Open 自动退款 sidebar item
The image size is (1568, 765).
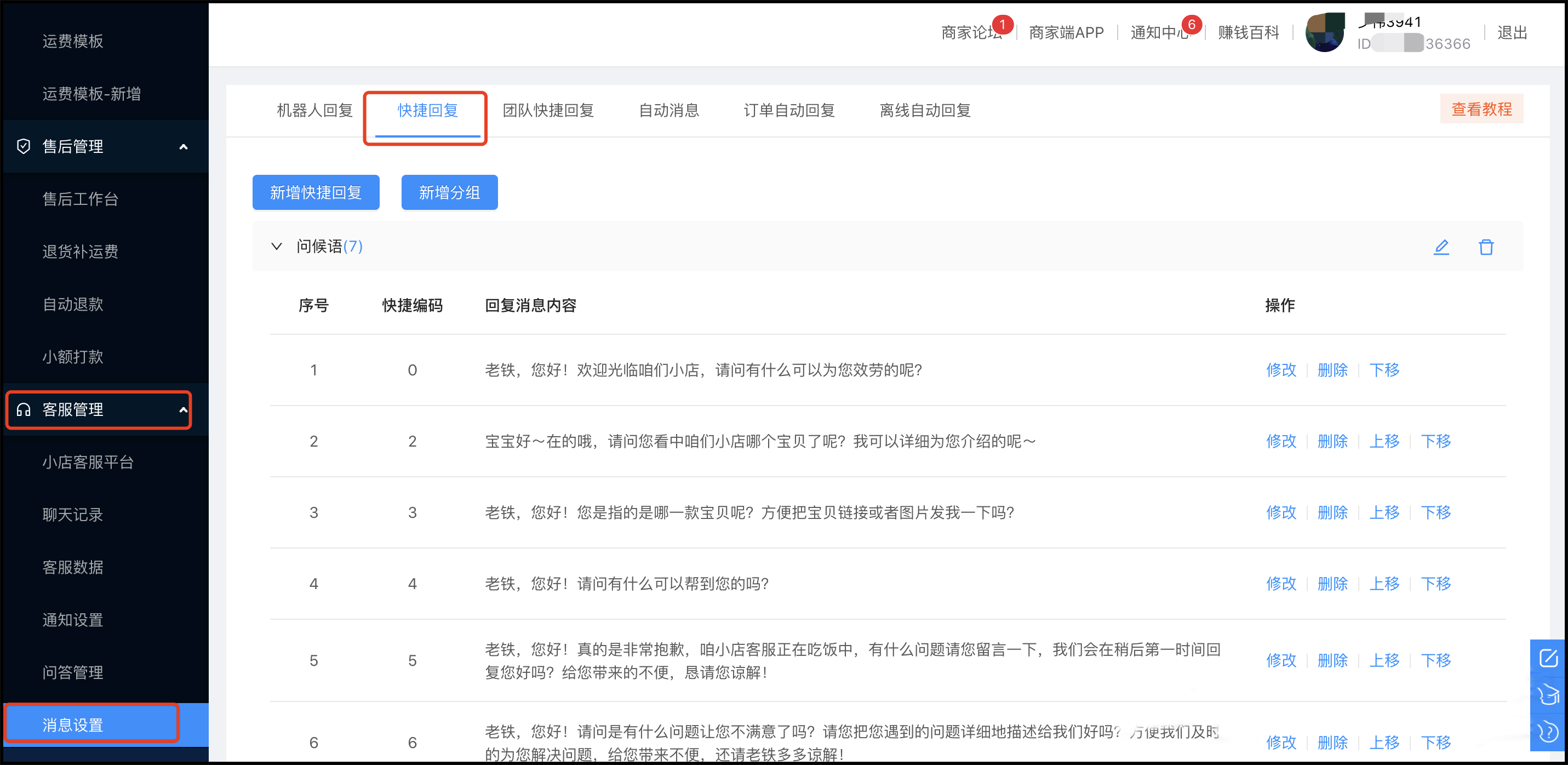(72, 304)
